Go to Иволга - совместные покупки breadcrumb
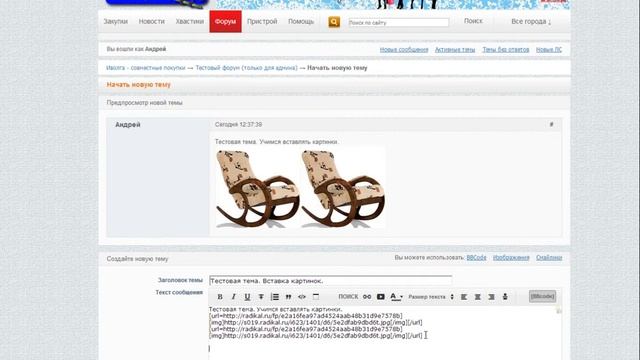 pos(146,68)
